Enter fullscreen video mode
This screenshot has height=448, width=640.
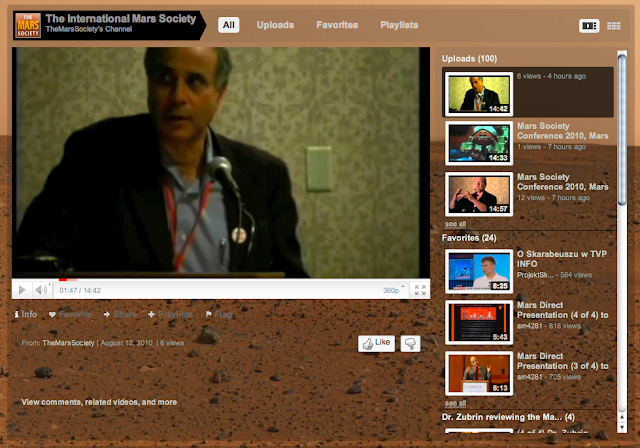(x=420, y=290)
